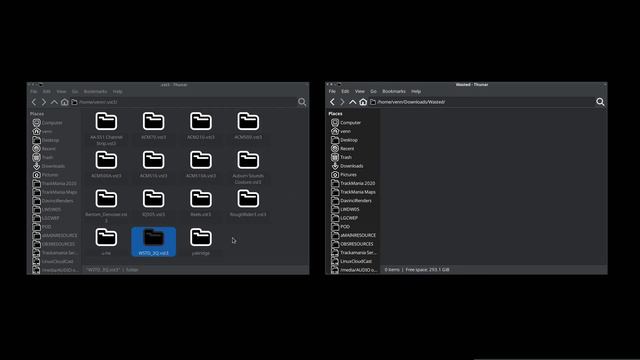The width and height of the screenshot is (640, 360).
Task: Select the ACM500.vst3 folder
Action: tap(248, 126)
